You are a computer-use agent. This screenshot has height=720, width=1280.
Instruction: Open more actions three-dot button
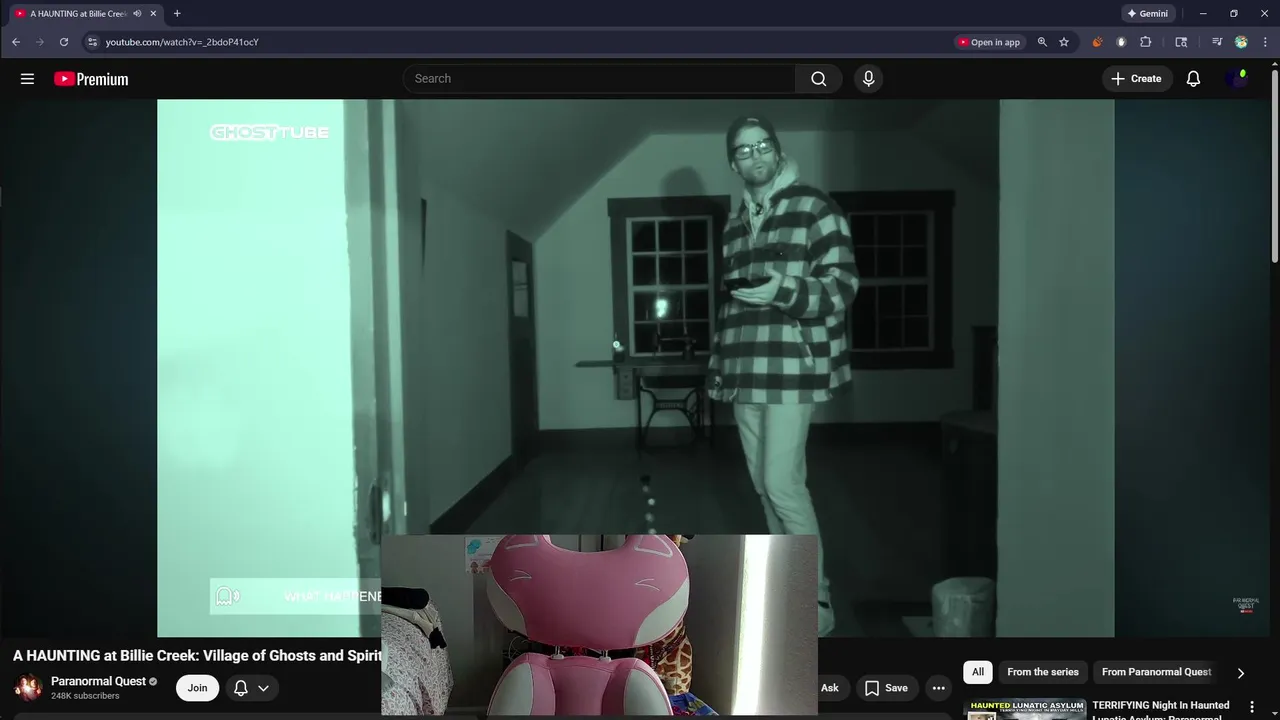938,688
